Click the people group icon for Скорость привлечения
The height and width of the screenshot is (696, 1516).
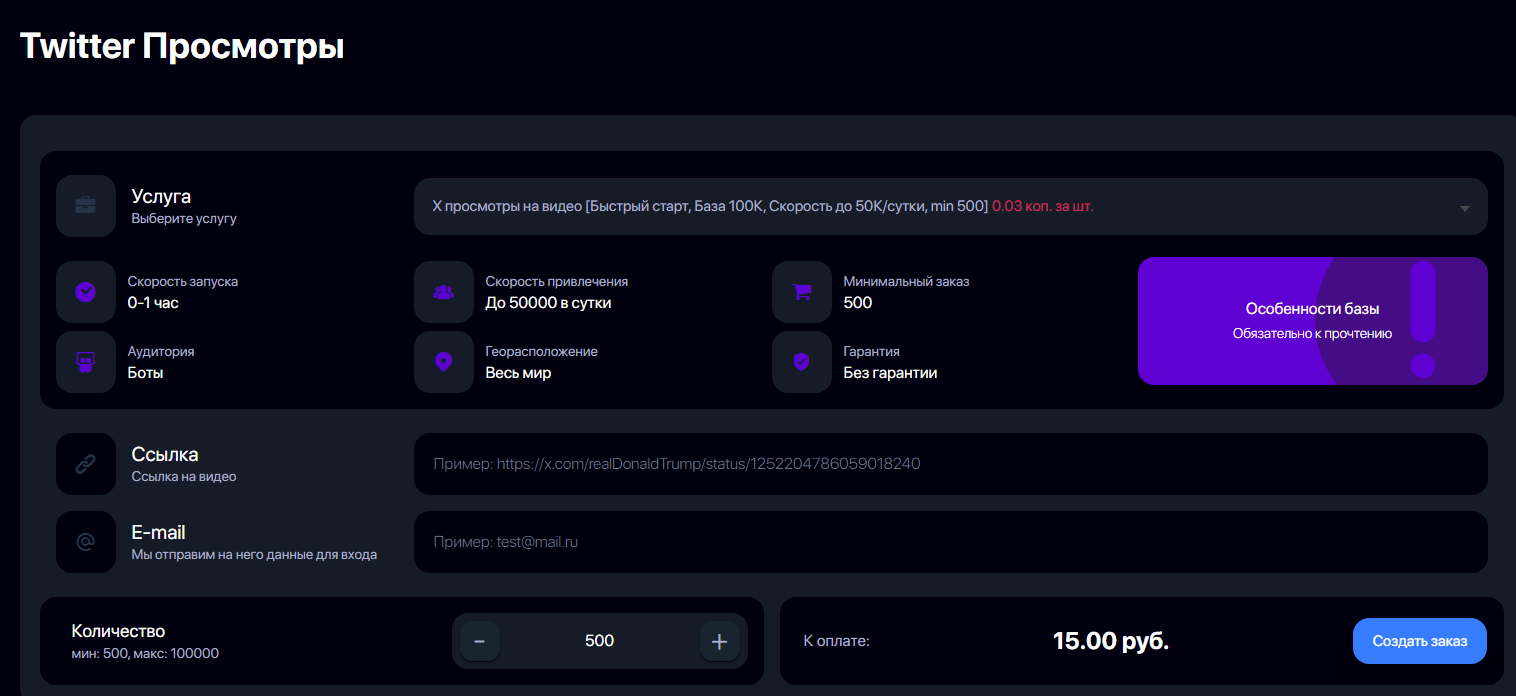pos(444,292)
